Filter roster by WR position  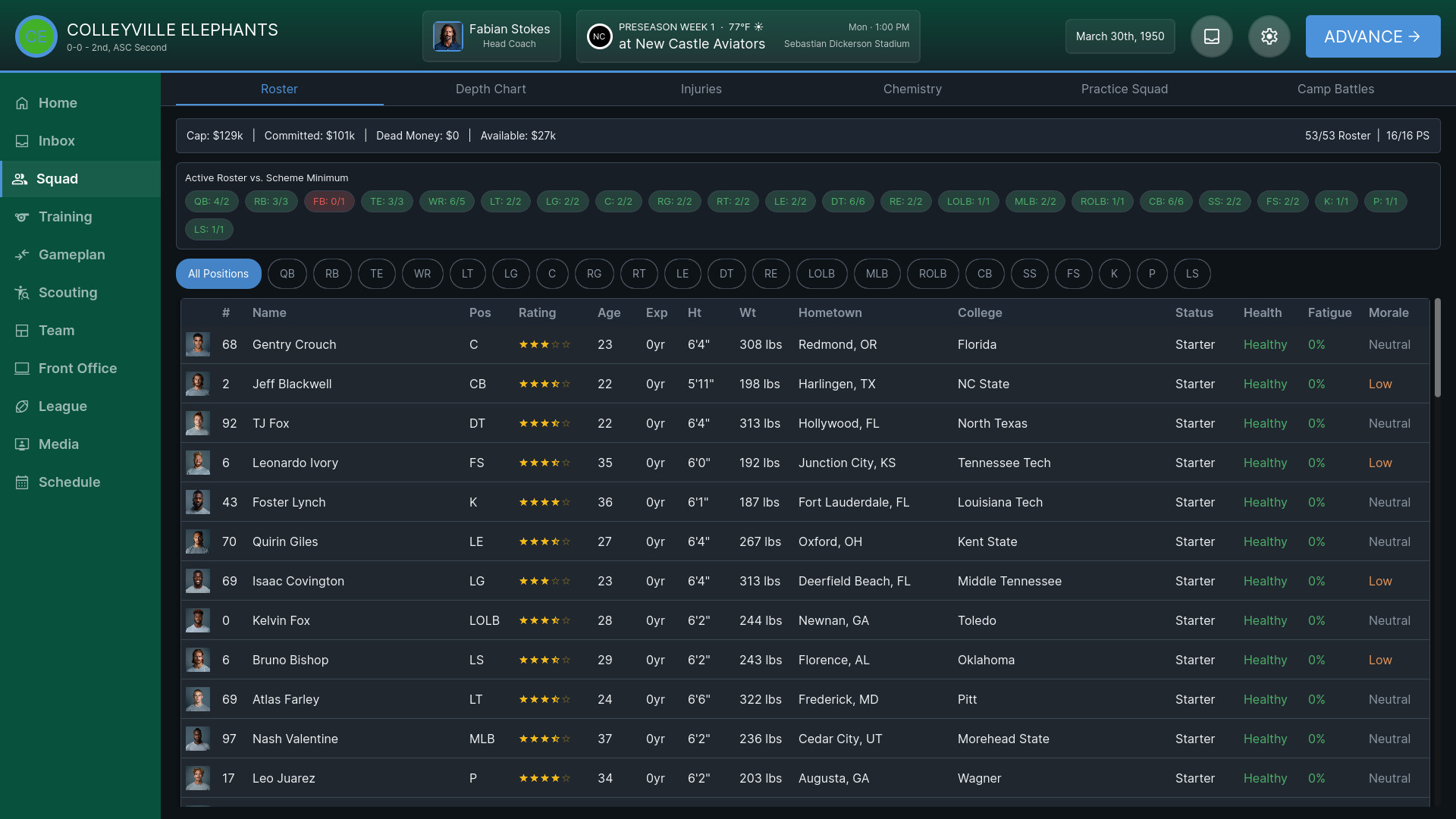pos(422,274)
